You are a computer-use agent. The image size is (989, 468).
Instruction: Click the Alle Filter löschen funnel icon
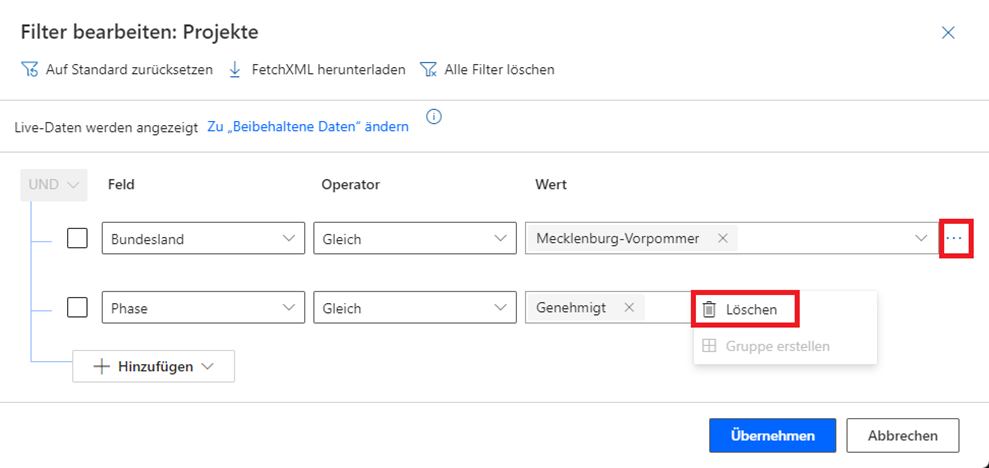[428, 70]
